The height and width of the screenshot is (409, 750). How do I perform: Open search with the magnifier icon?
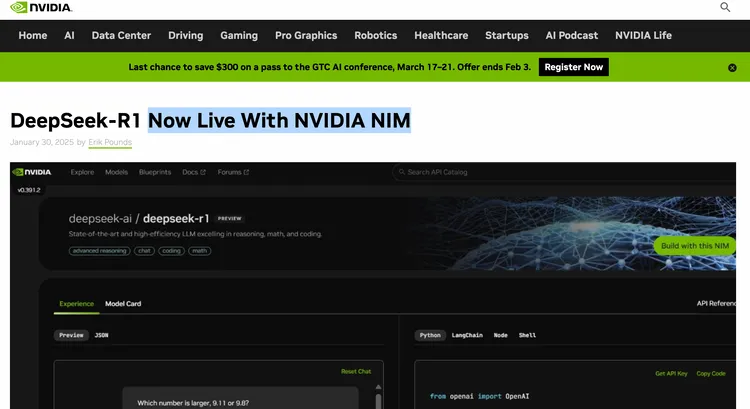pos(726,8)
